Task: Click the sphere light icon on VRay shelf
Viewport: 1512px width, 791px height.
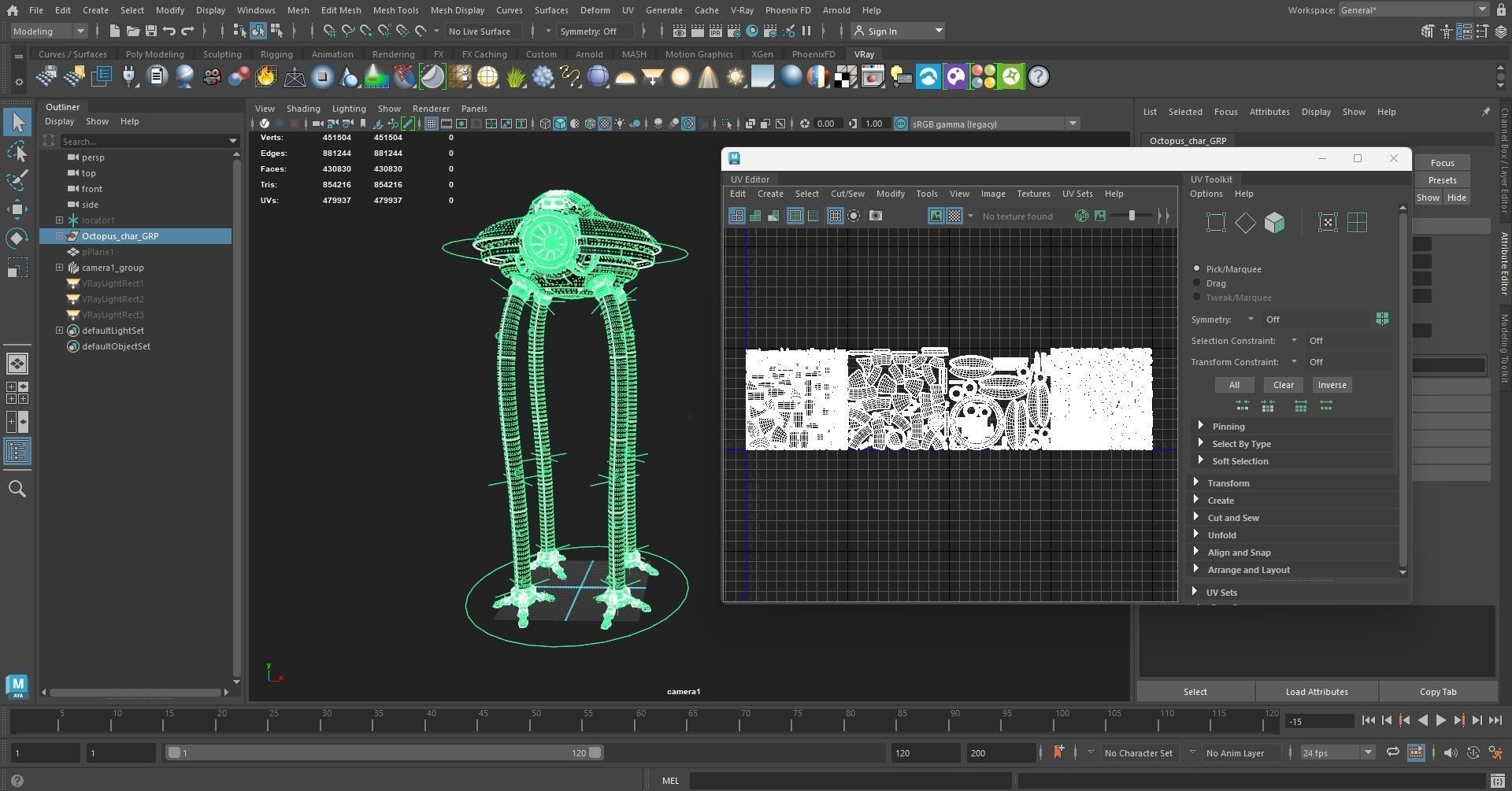Action: tap(680, 76)
